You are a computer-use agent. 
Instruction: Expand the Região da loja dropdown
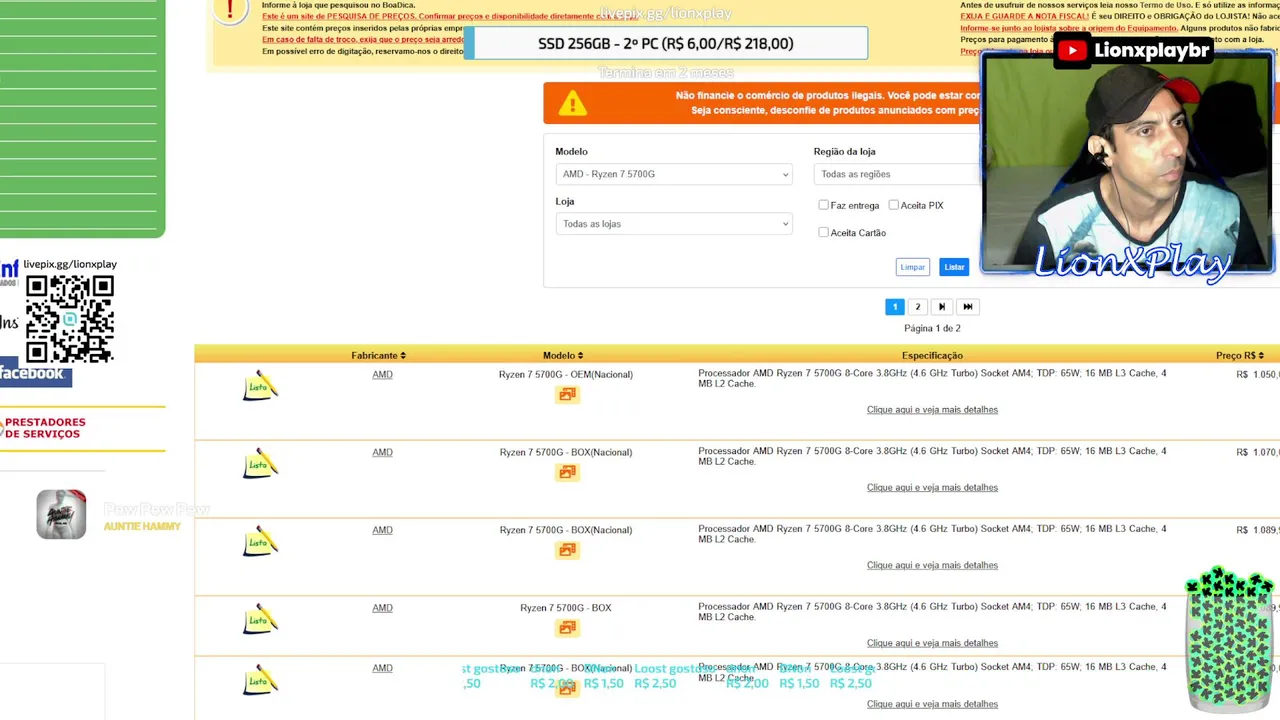pyautogui.click(x=898, y=174)
